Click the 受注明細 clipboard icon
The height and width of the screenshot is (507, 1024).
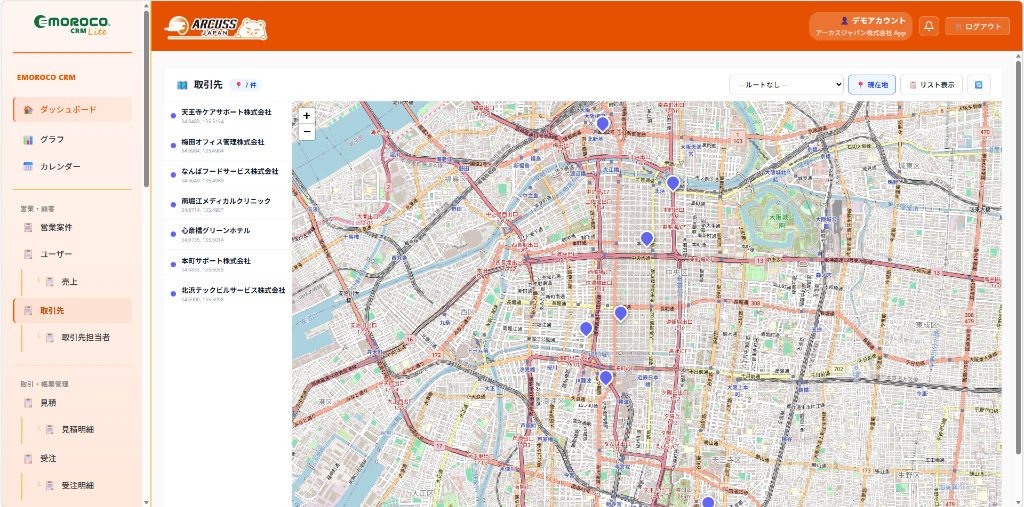50,485
